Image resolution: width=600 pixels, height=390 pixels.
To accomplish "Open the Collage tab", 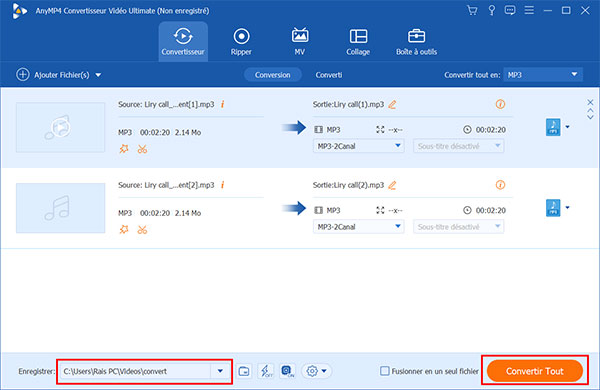I will (358, 41).
